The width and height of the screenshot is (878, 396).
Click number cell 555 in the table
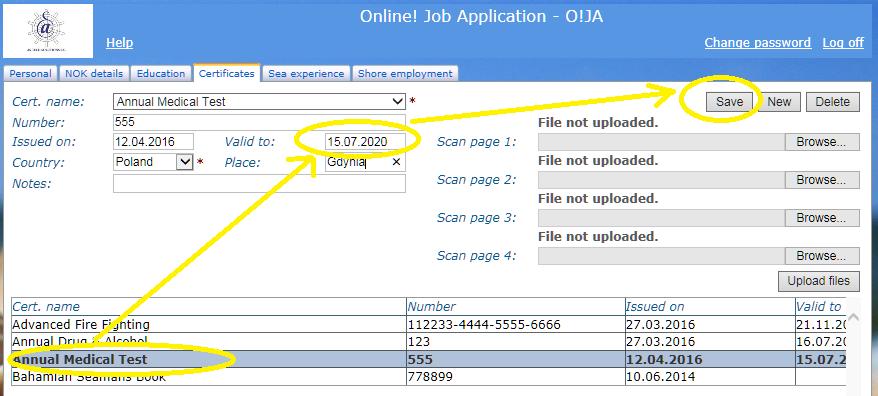516,359
